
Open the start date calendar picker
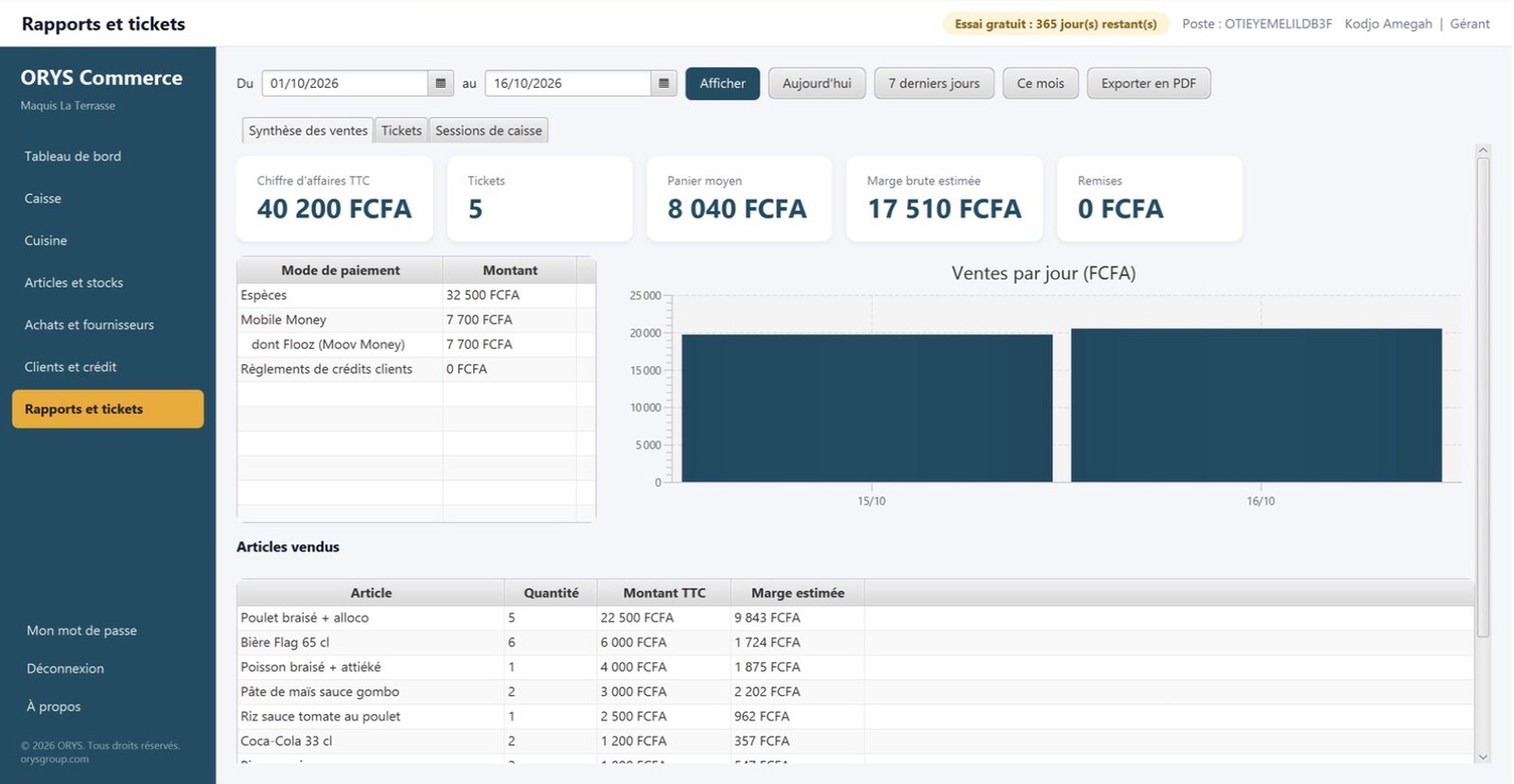440,83
